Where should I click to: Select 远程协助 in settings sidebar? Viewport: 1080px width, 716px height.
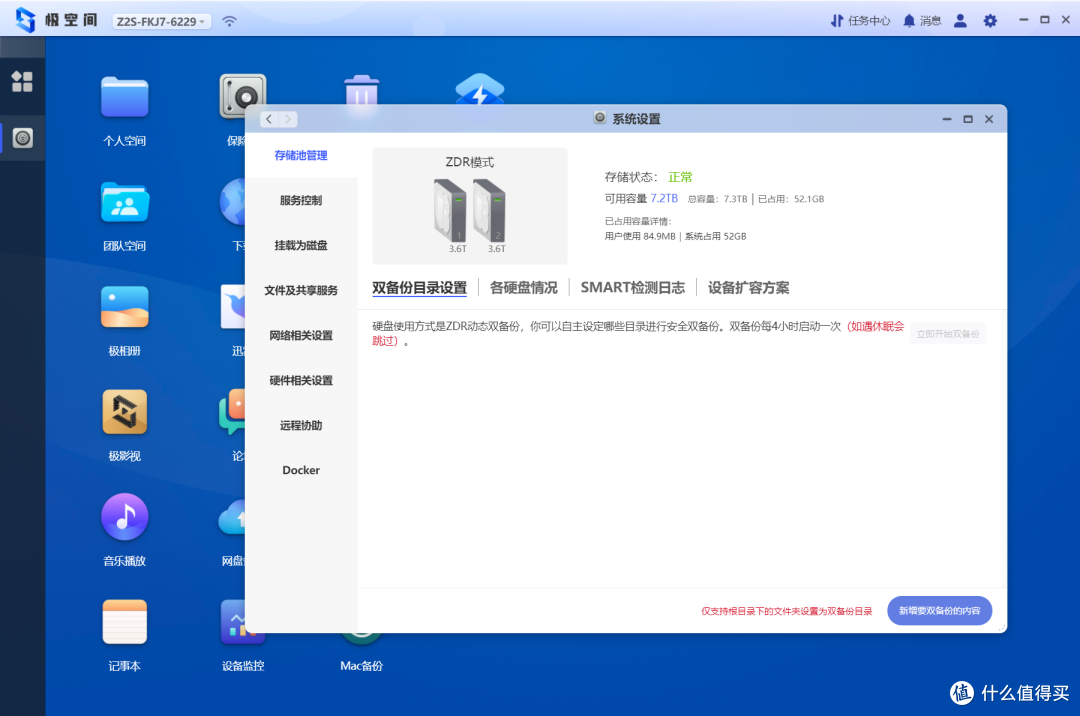301,425
